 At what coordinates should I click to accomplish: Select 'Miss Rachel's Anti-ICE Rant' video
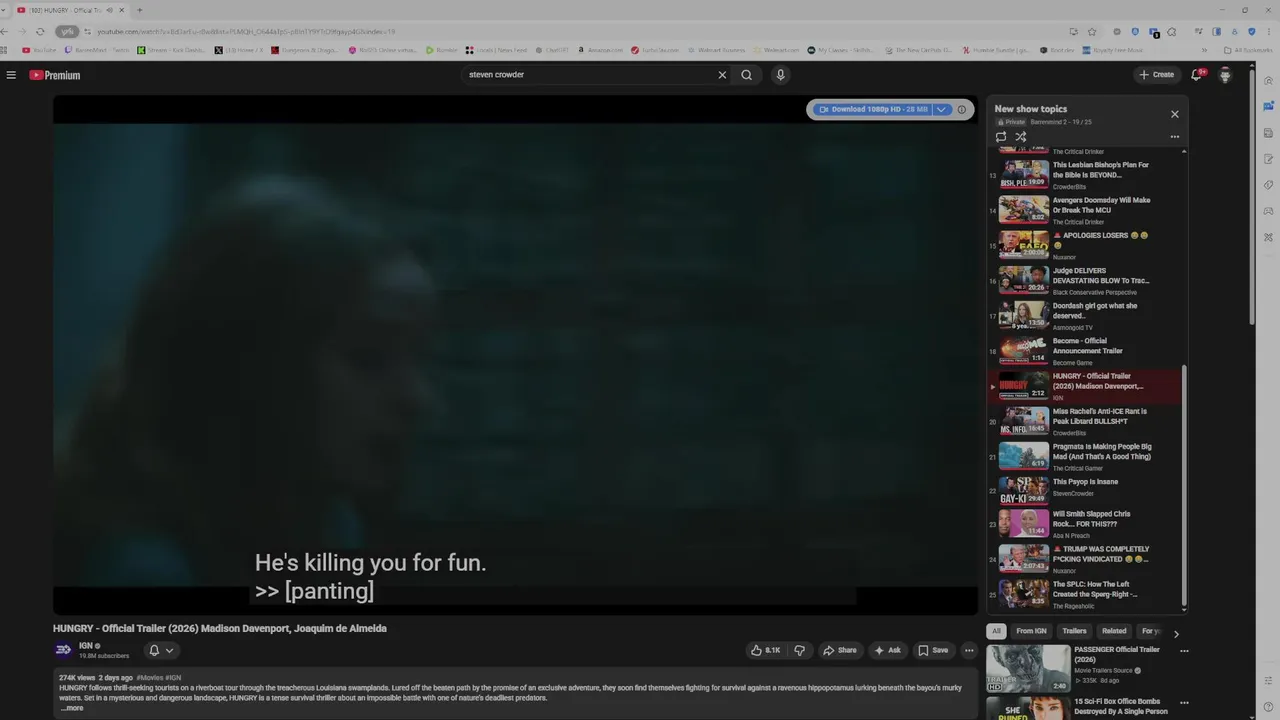pos(1085,421)
